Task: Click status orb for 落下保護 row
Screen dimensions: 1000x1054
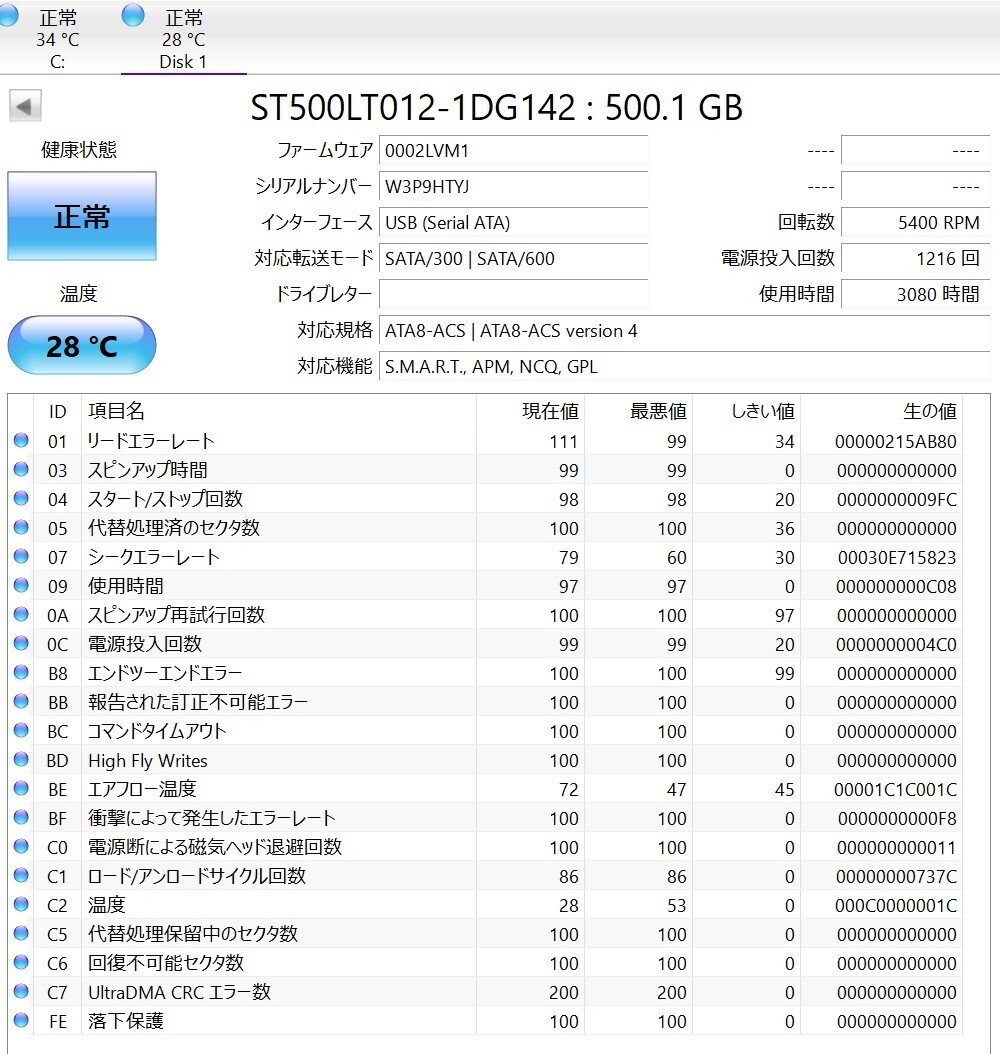Action: [21, 1019]
